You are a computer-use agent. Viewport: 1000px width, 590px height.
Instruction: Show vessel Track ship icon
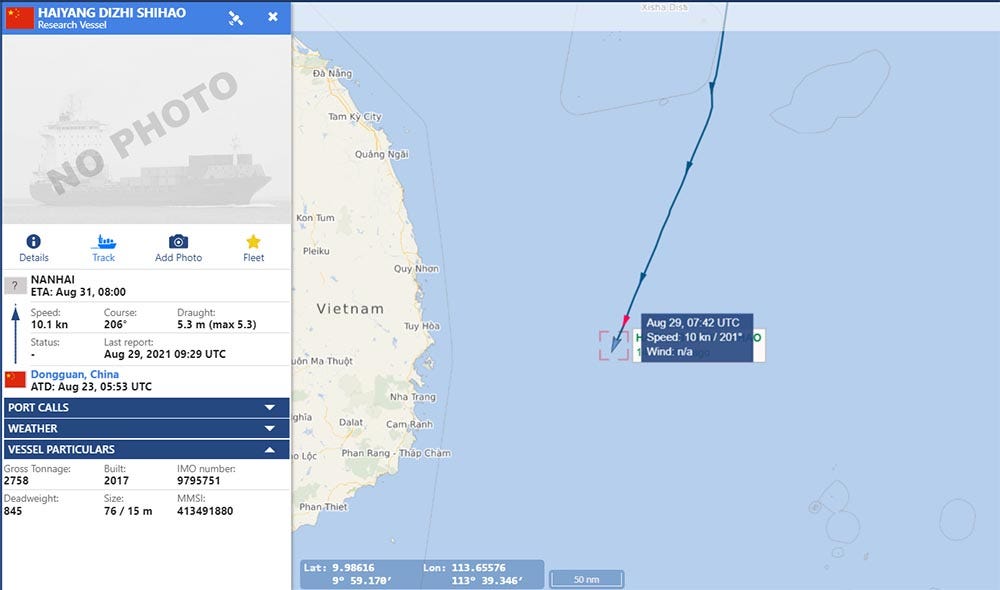click(103, 241)
